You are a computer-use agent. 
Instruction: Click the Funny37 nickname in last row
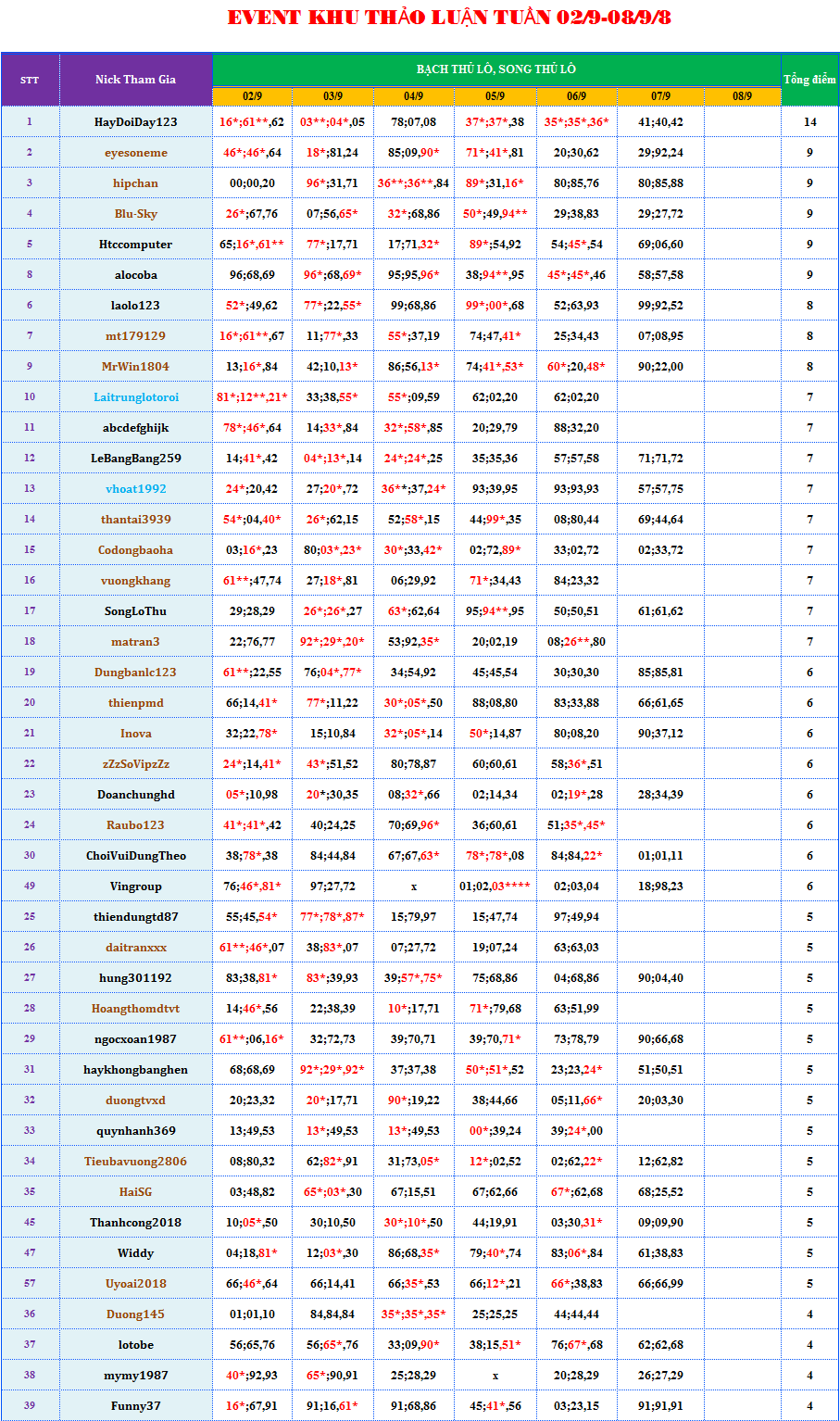click(x=135, y=1406)
